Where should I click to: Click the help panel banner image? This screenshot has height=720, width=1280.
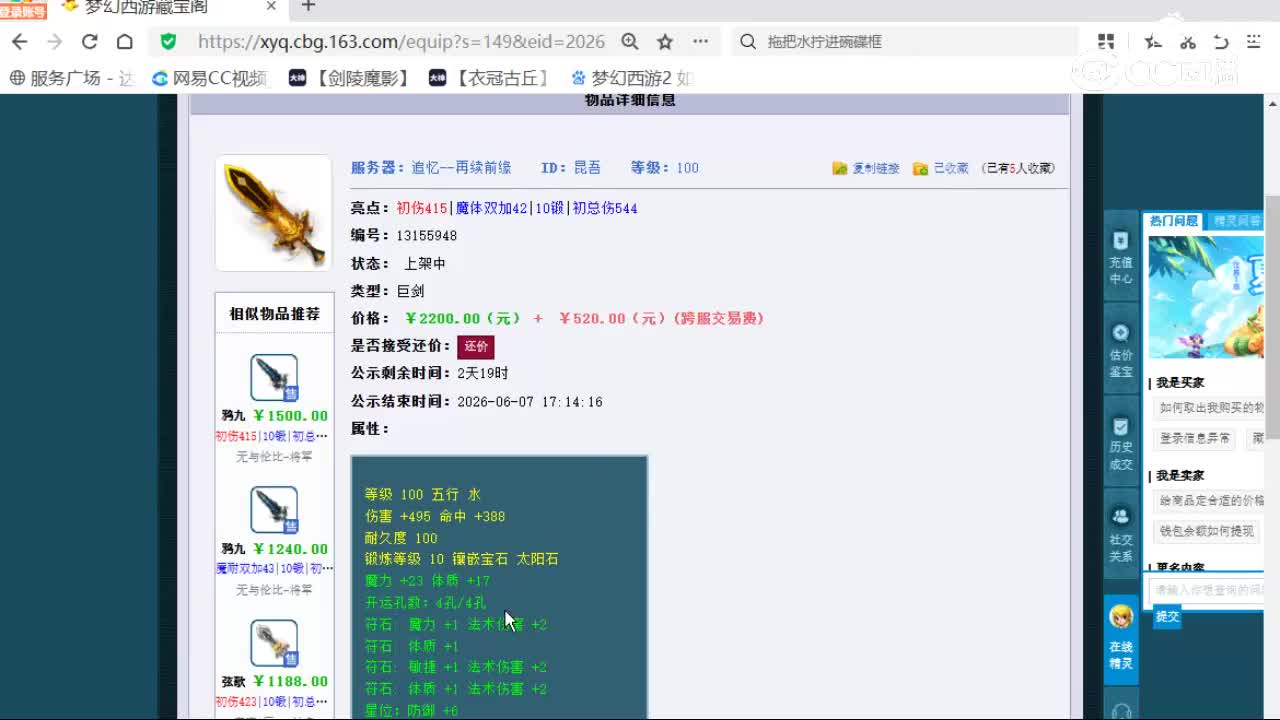1205,296
